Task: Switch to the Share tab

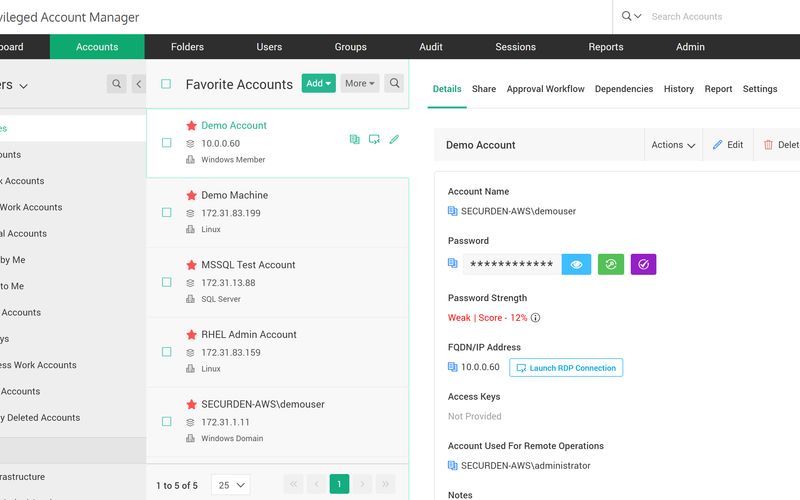Action: [484, 89]
